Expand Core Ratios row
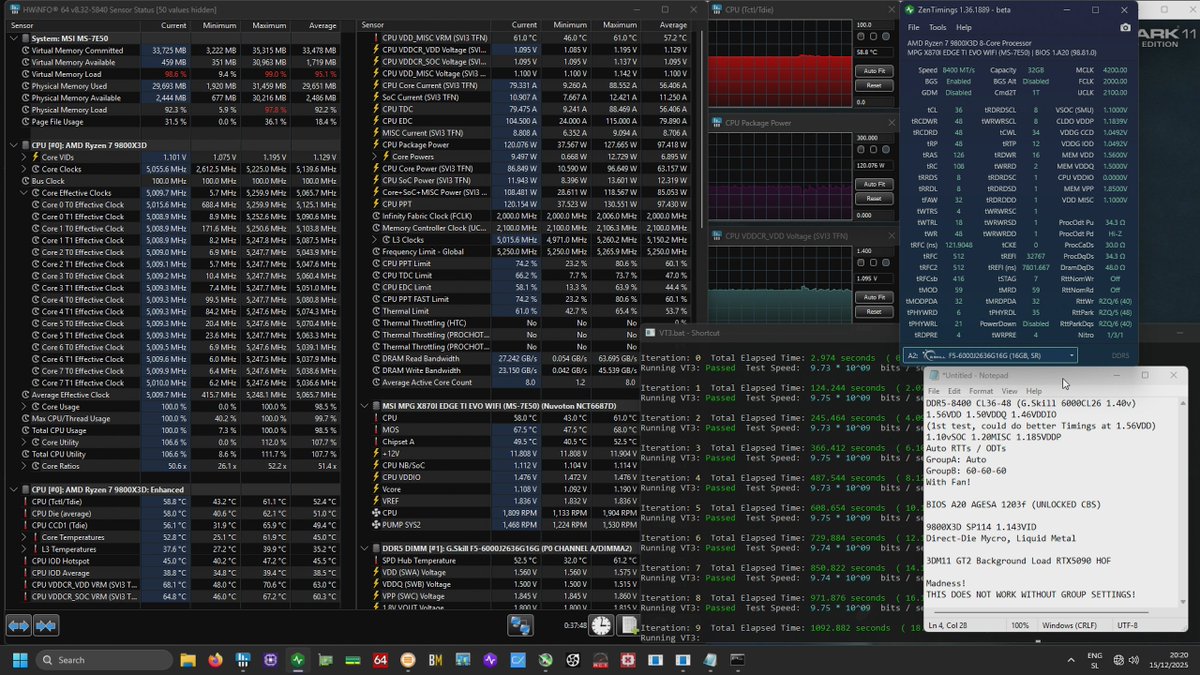This screenshot has height=675, width=1200. tap(24, 466)
